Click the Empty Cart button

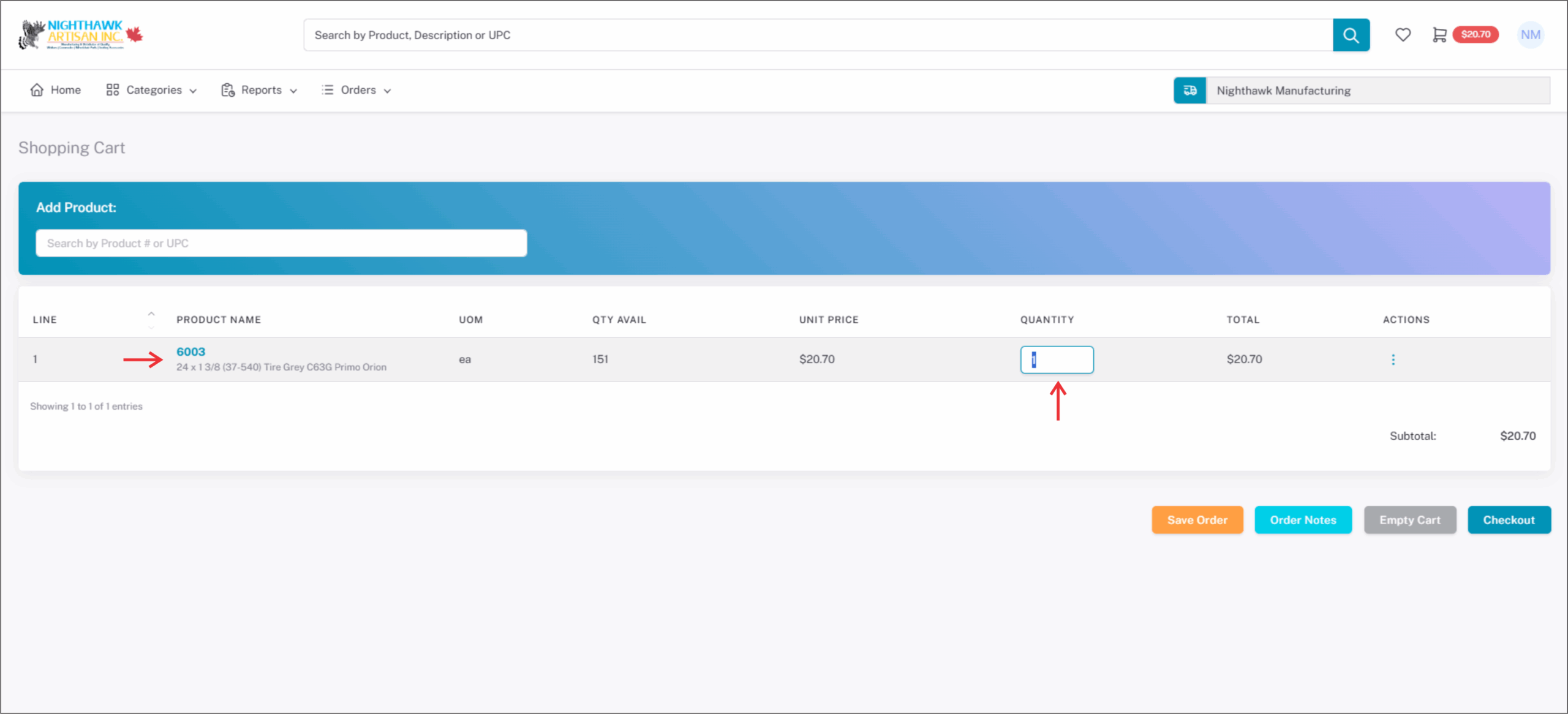1409,520
